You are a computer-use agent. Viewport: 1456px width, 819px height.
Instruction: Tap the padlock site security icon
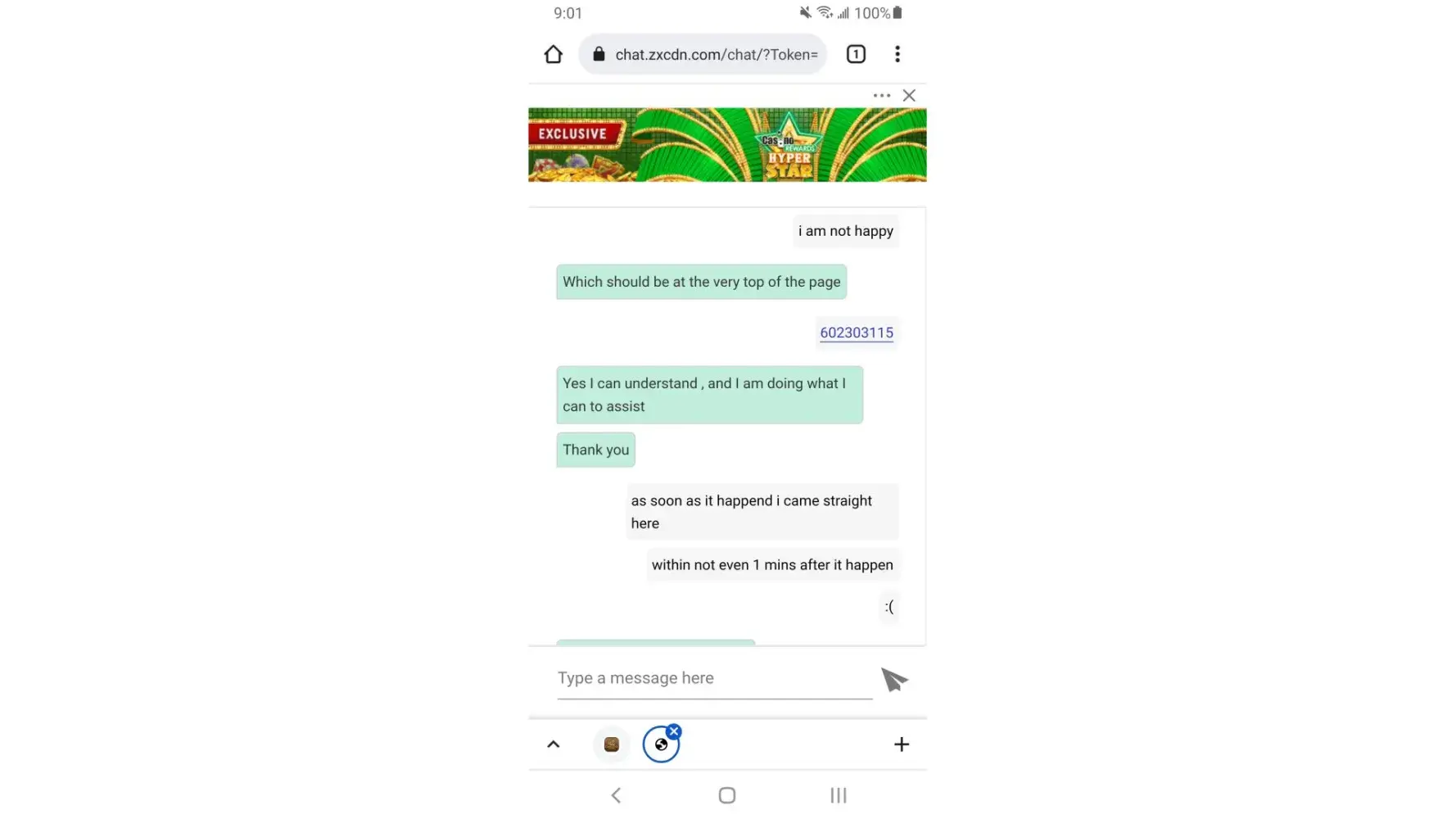599,54
